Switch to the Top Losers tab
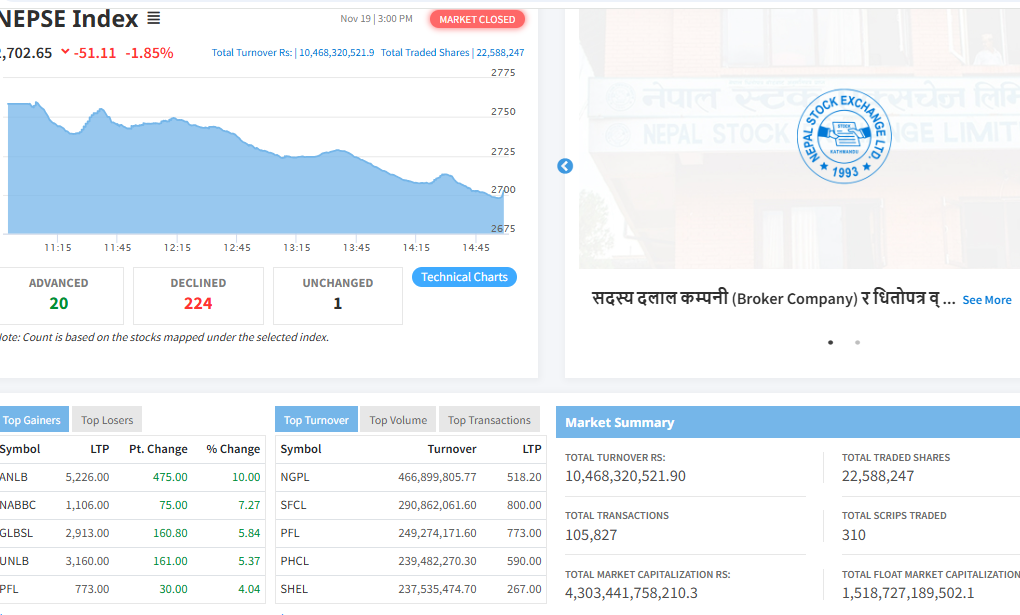Viewport: 1020px width, 615px height. pyautogui.click(x=107, y=420)
